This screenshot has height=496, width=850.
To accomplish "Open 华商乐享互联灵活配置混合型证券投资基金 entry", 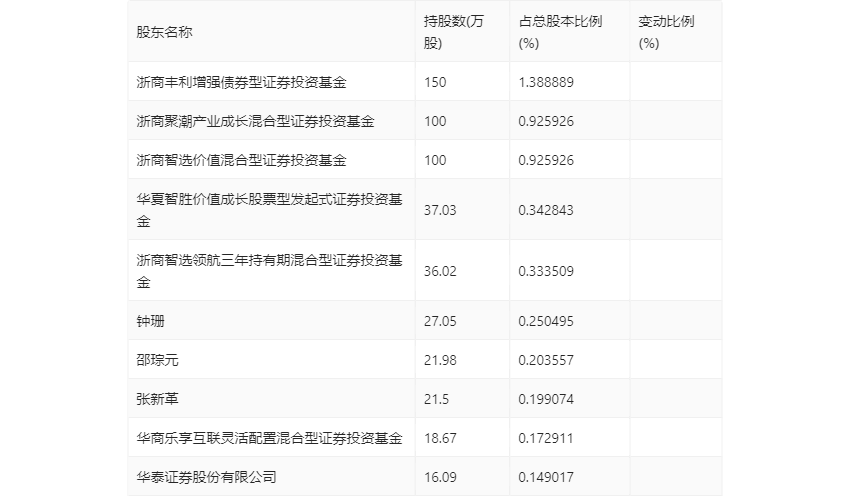I will point(269,438).
